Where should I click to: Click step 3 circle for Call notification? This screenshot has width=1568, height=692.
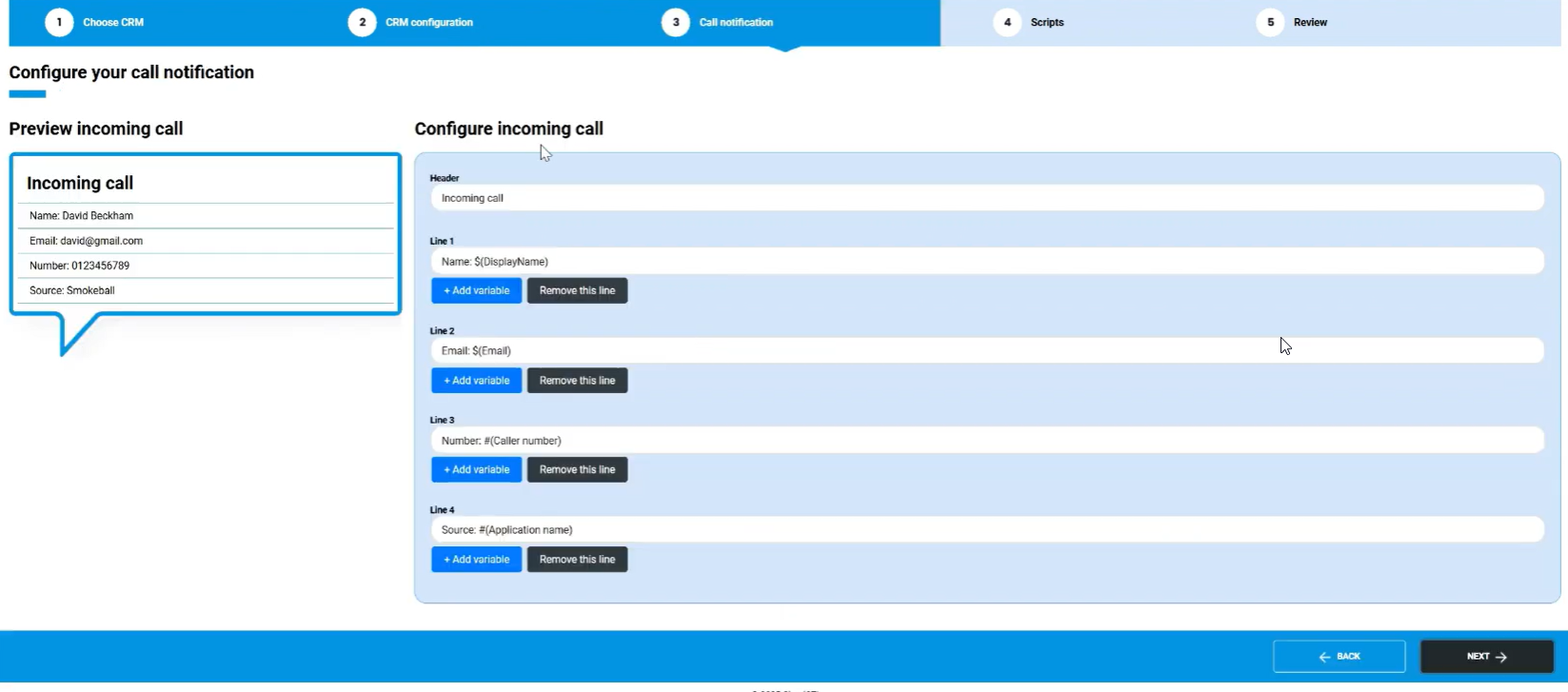[x=676, y=22]
